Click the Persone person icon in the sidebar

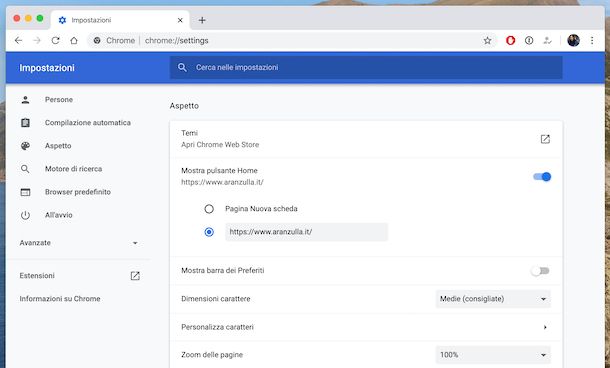(25, 100)
